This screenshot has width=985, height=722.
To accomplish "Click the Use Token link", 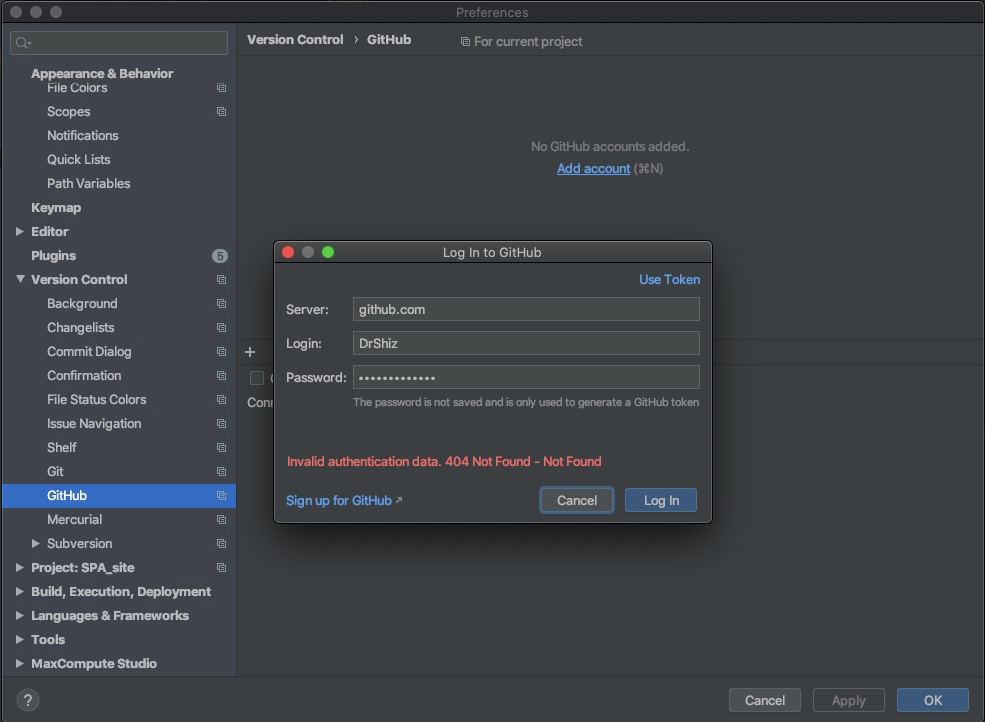I will [x=669, y=280].
